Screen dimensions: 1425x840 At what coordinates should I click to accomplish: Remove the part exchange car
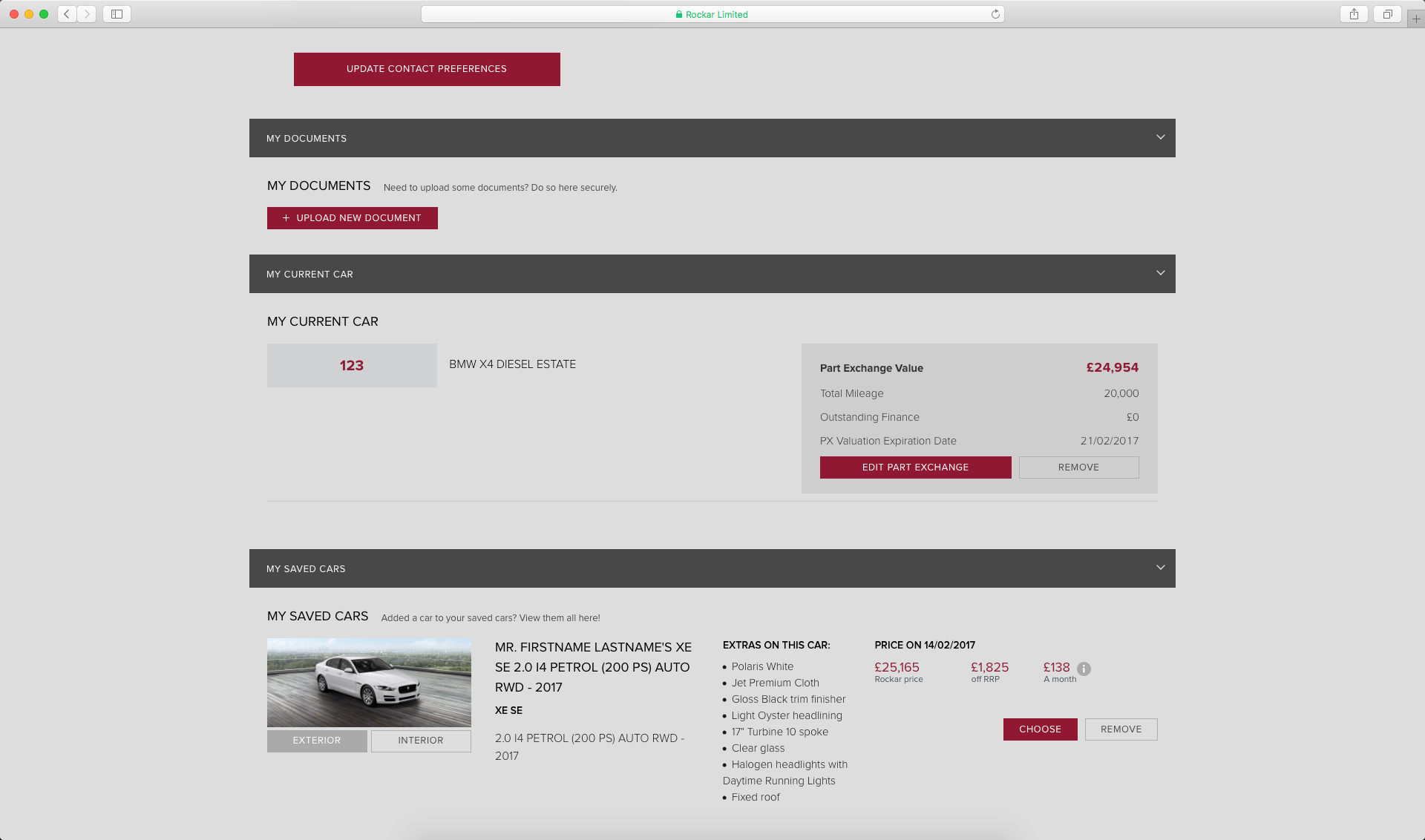pyautogui.click(x=1078, y=467)
